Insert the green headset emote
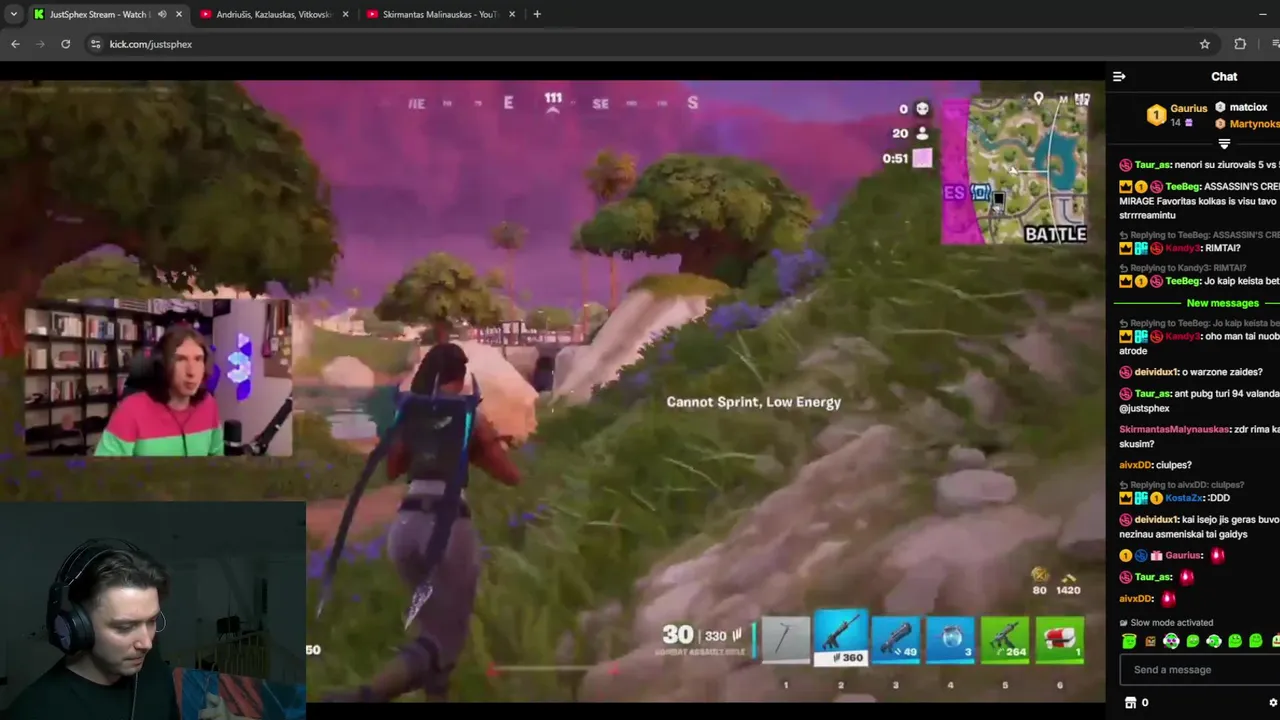 tap(1214, 641)
